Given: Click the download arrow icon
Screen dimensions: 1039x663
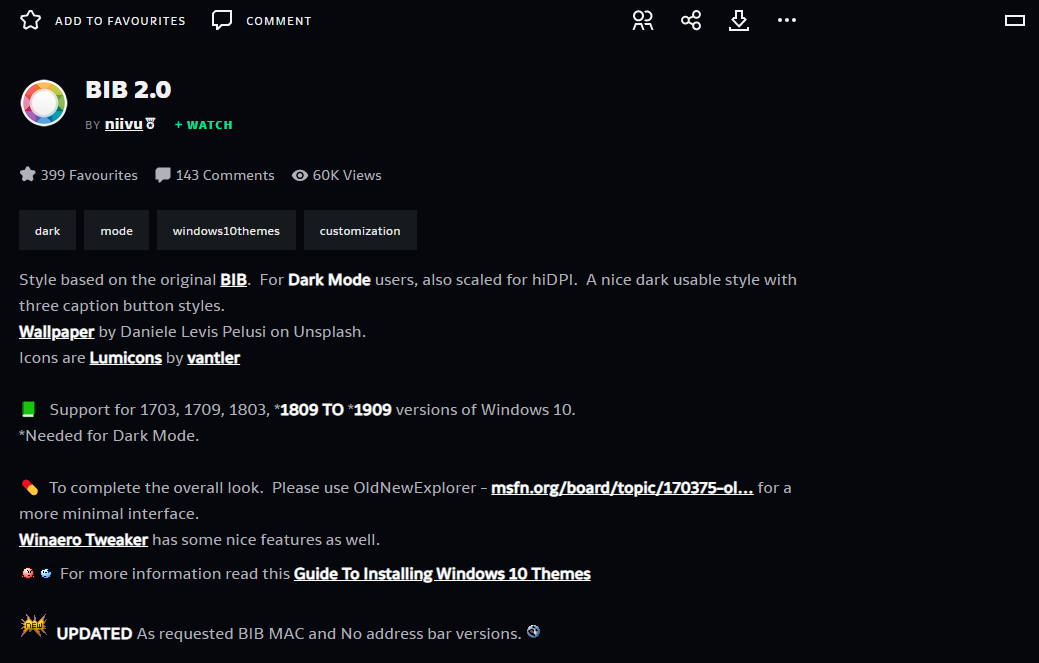Looking at the screenshot, I should (739, 21).
